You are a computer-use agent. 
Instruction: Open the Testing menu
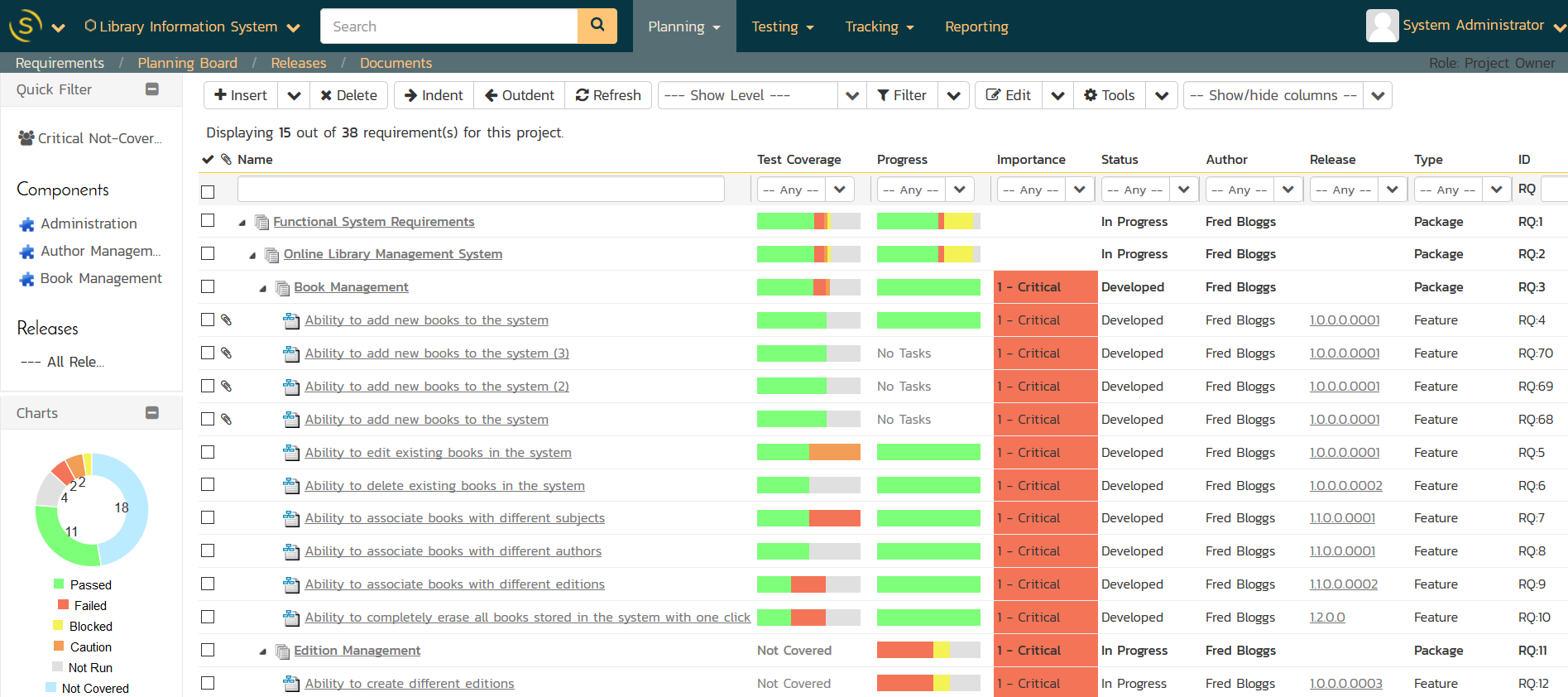pyautogui.click(x=782, y=26)
